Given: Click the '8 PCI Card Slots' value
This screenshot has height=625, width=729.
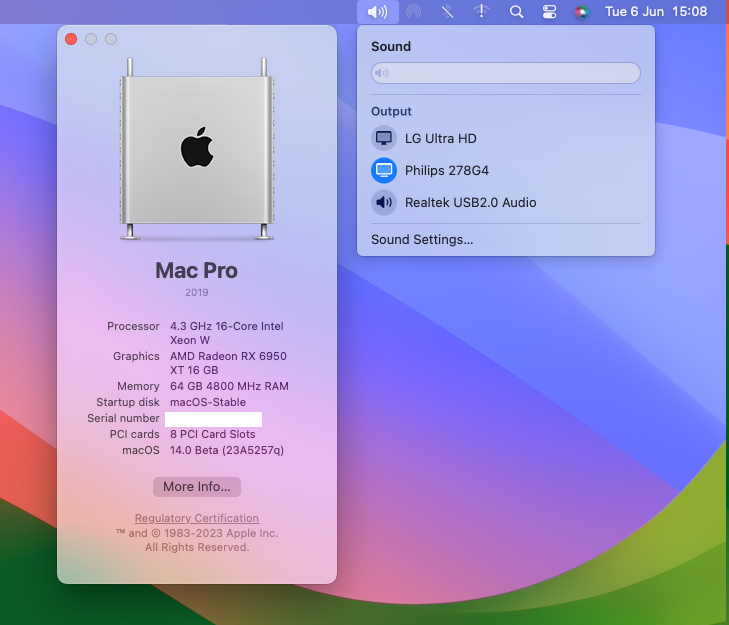Looking at the screenshot, I should pyautogui.click(x=212, y=434).
